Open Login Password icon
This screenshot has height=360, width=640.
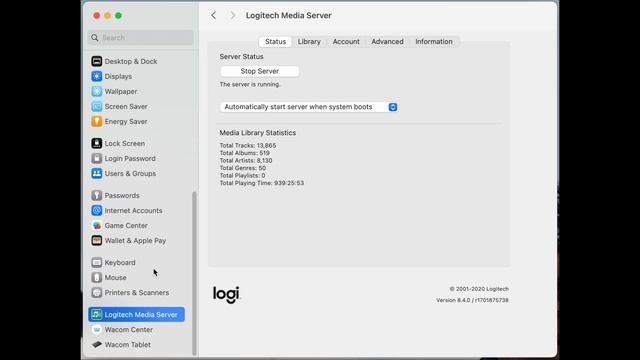(97, 158)
